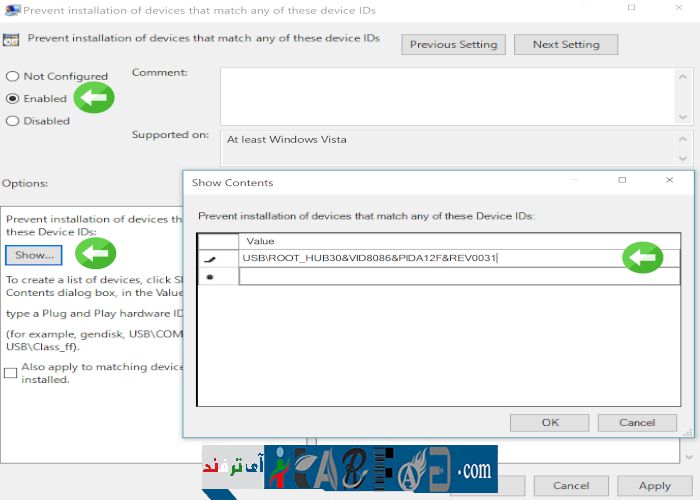Viewport: 700px width, 500px height.
Task: Go to Previous Setting
Action: [x=453, y=45]
